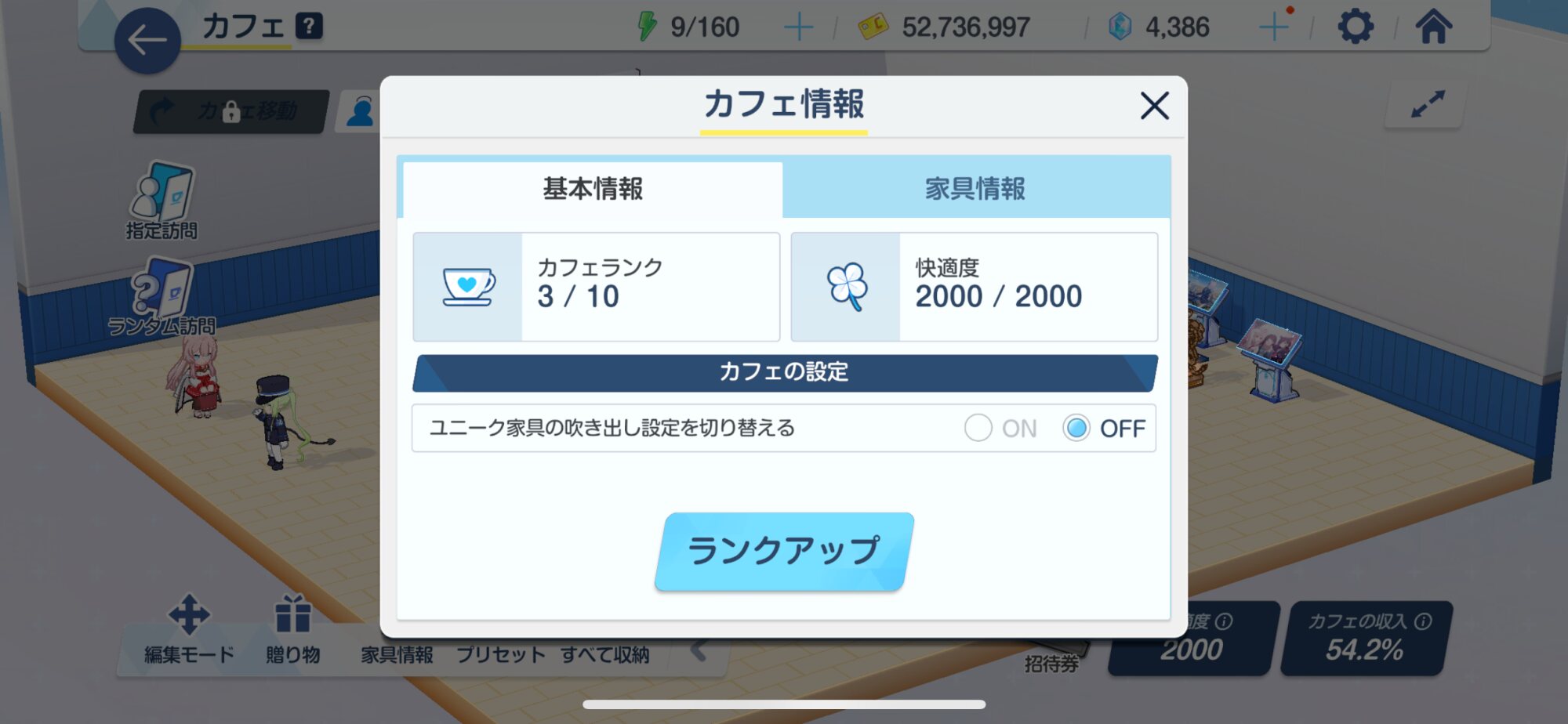Open 編集モード edit mode icon
The image size is (1568, 724).
(x=189, y=630)
